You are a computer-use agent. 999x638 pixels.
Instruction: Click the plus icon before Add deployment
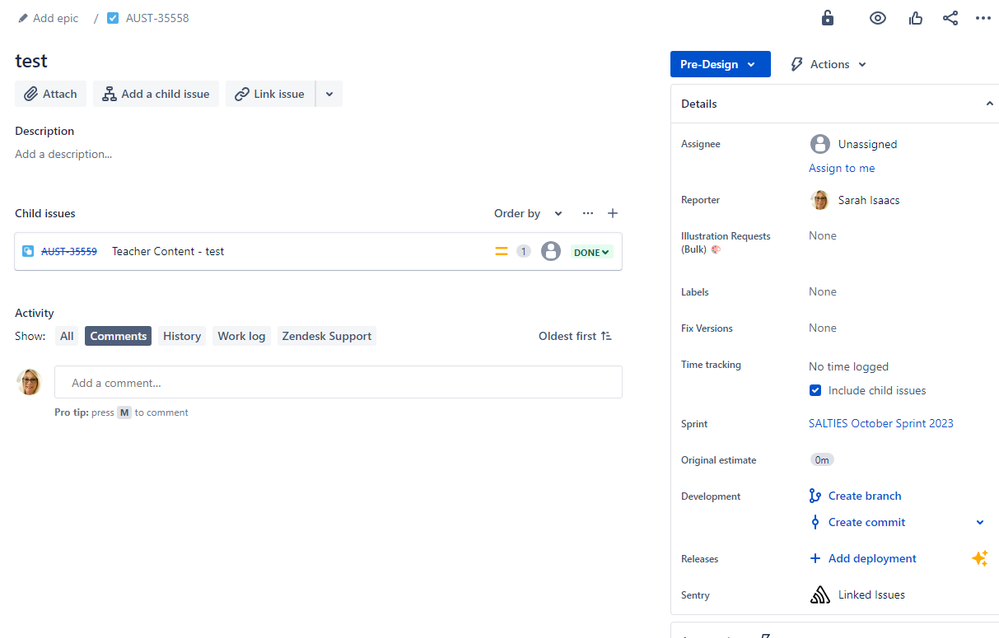pyautogui.click(x=815, y=558)
